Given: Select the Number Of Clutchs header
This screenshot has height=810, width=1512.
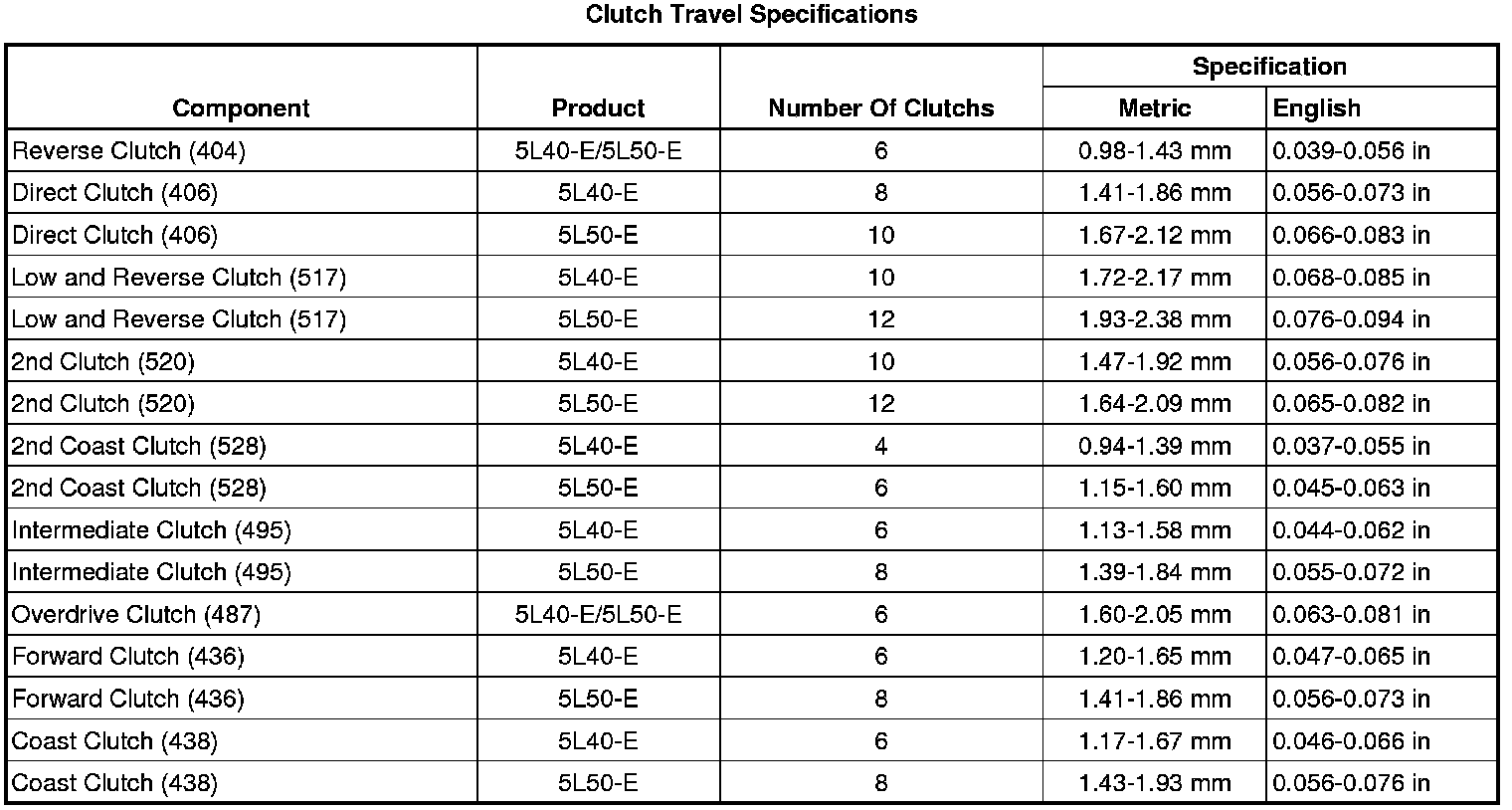Looking at the screenshot, I should pyautogui.click(x=880, y=108).
